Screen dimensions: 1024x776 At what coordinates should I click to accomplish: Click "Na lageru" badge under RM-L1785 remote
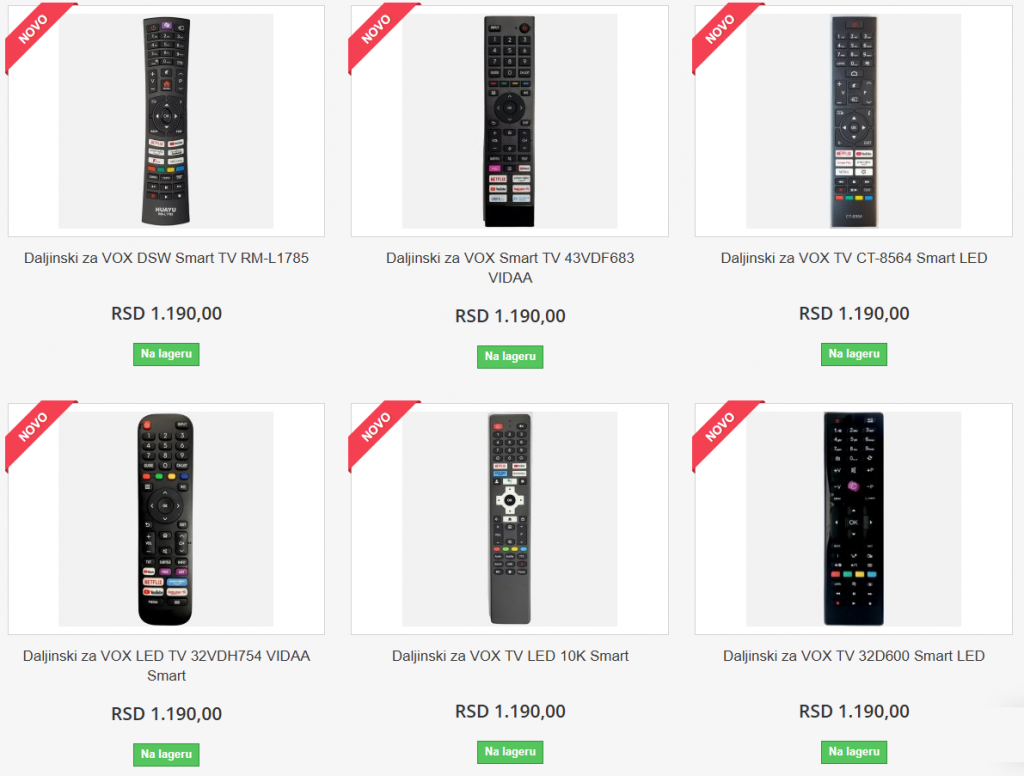(x=166, y=354)
